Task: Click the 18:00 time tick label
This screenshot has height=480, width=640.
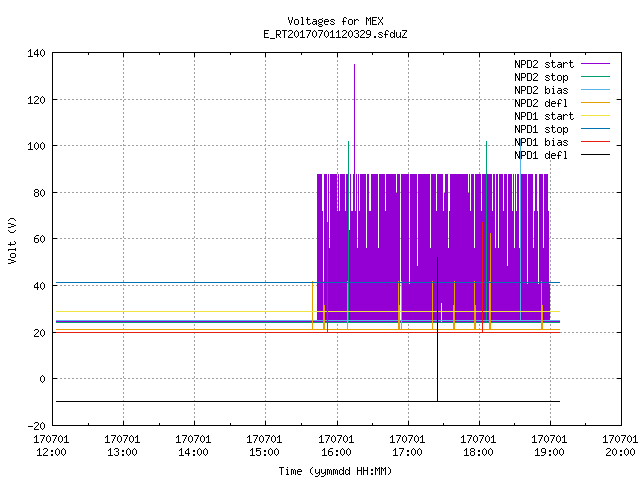Action: coord(478,452)
